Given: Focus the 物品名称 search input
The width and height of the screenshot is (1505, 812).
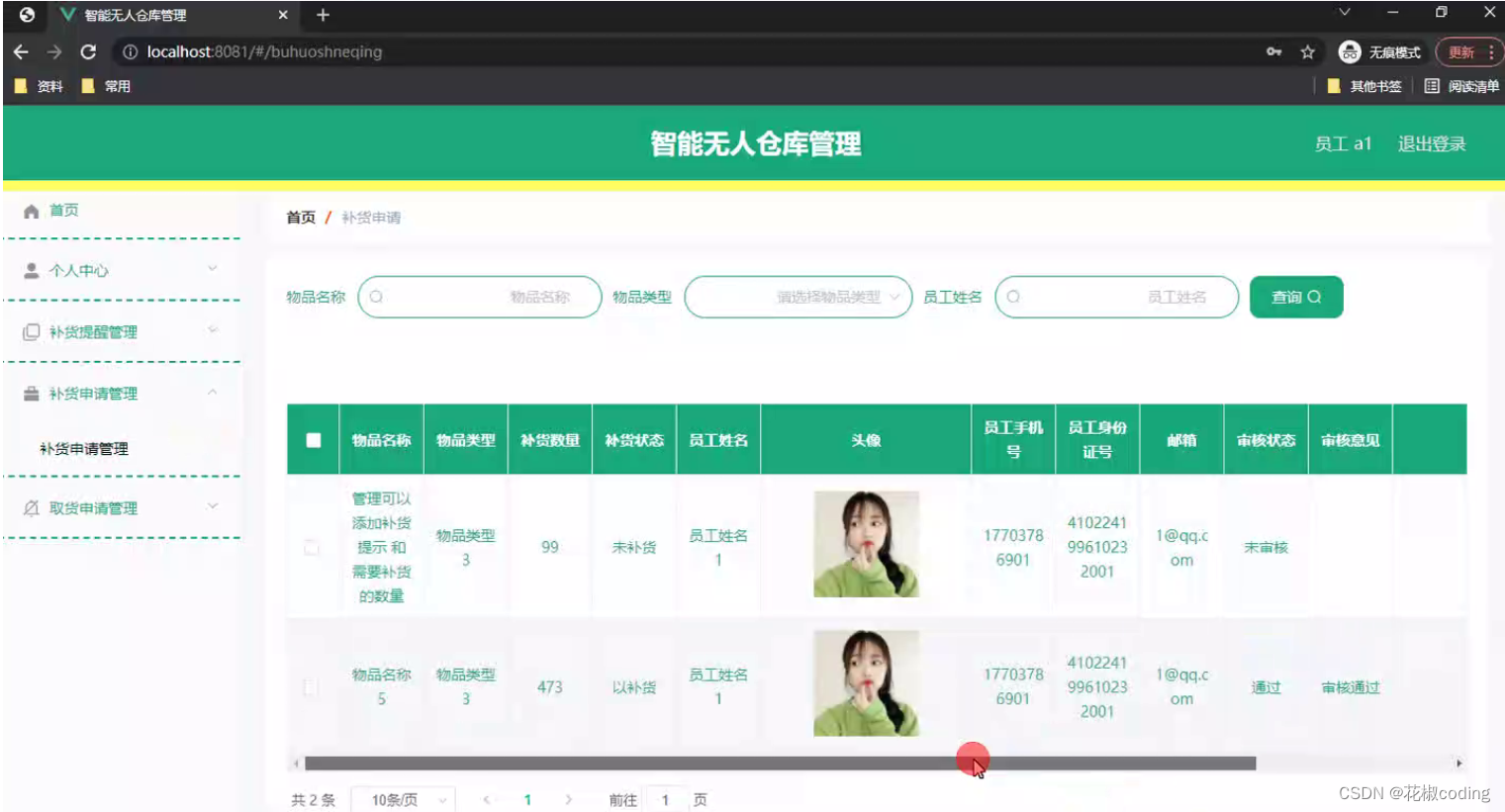Looking at the screenshot, I should point(480,297).
